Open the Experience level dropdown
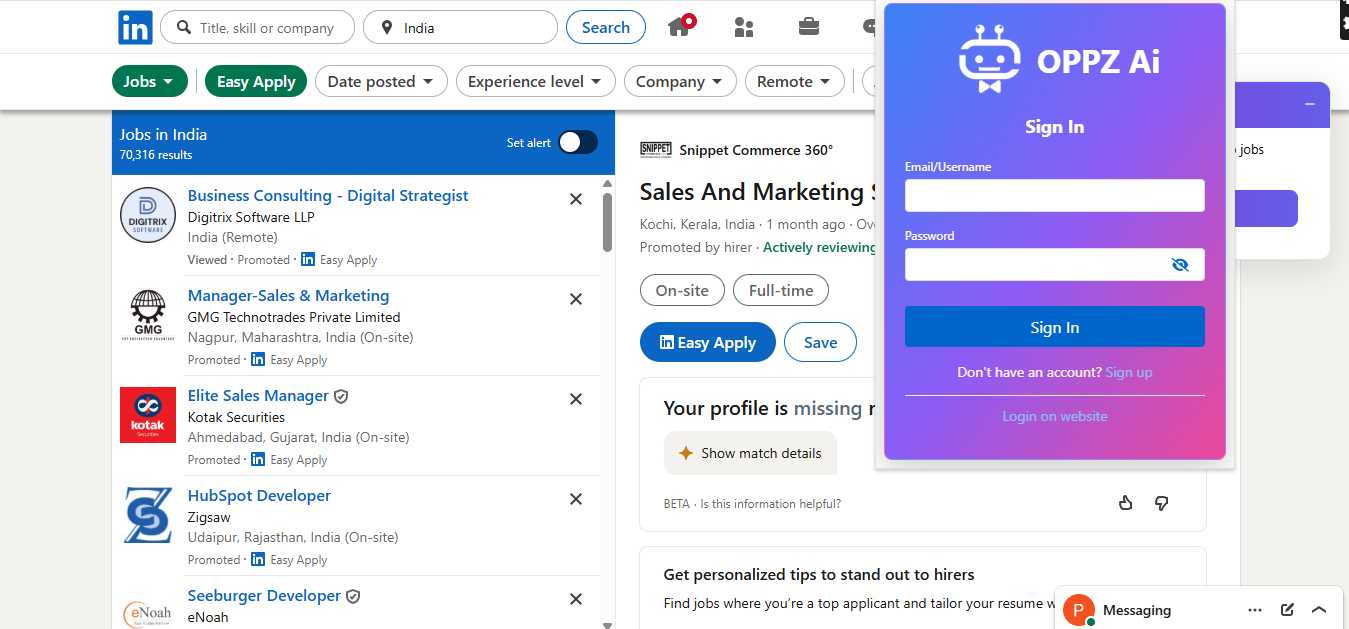The image size is (1349, 629). click(x=535, y=82)
